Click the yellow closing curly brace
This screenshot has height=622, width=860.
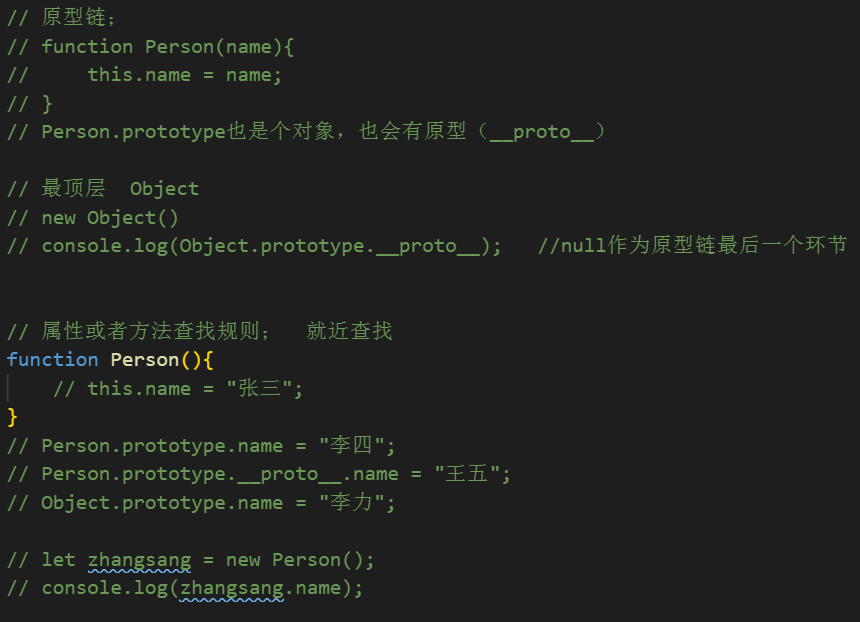12,416
